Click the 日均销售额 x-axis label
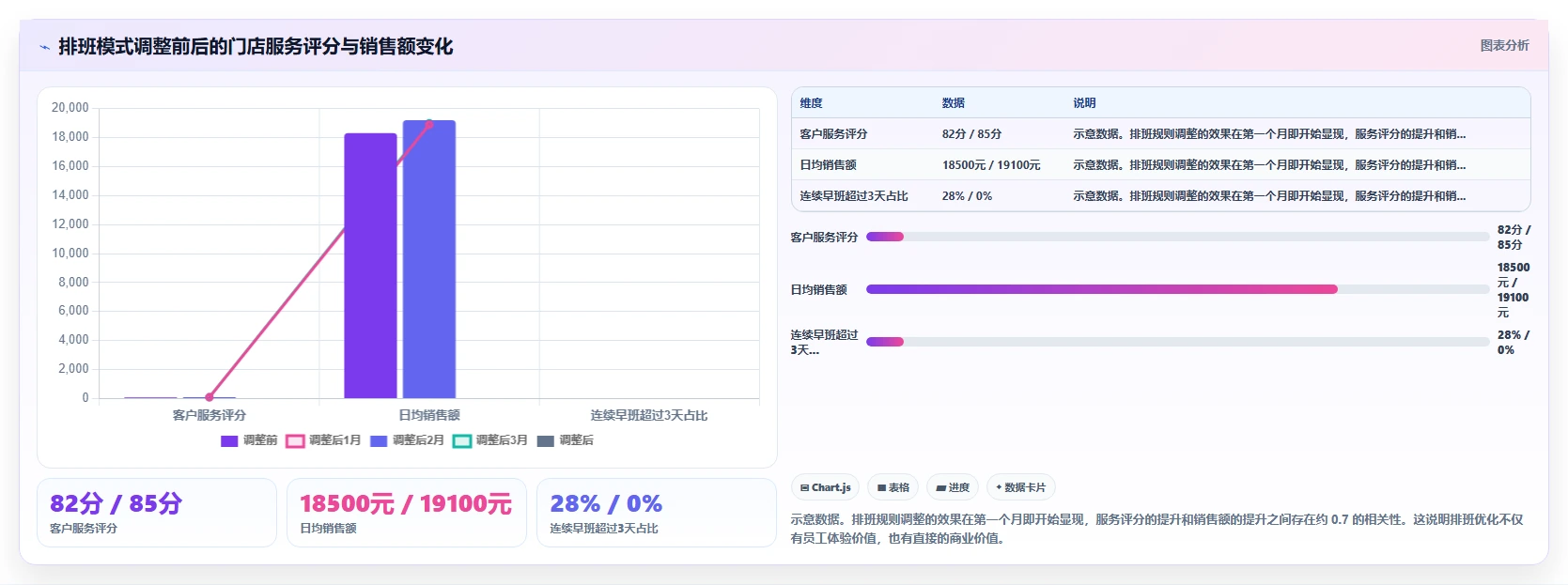 [429, 415]
